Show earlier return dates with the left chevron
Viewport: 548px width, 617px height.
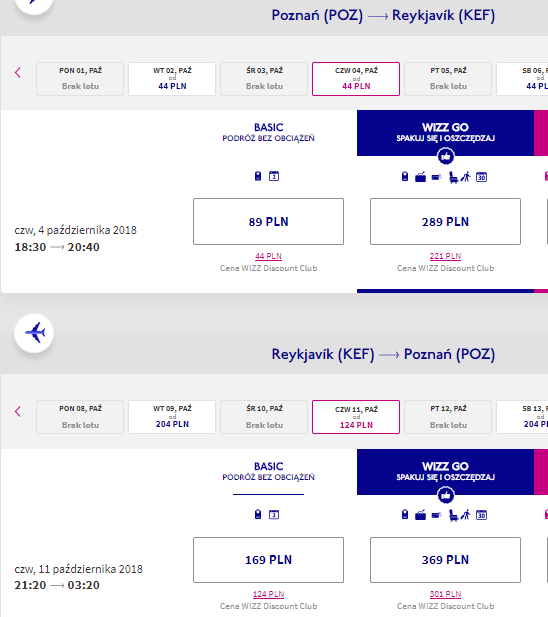18,412
